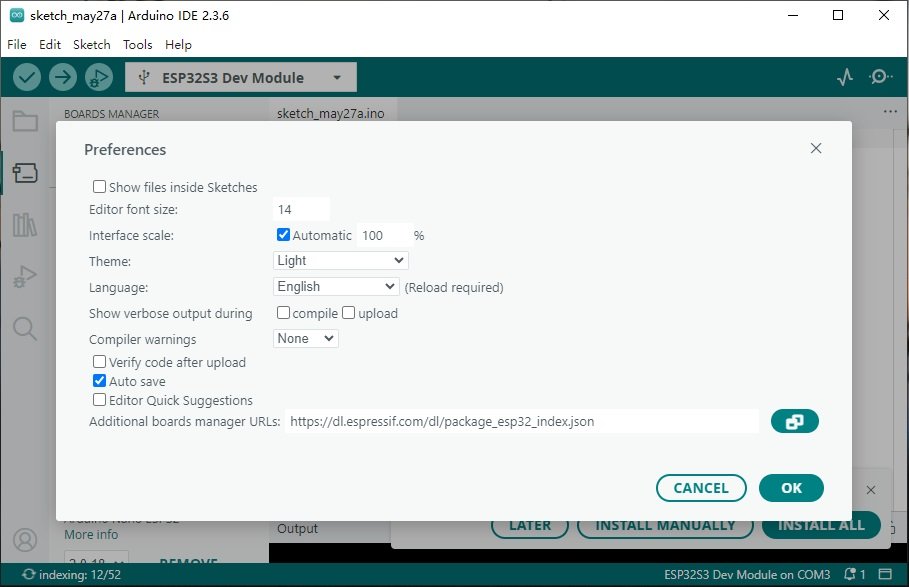This screenshot has width=909, height=587.
Task: Enable verbose output during upload
Action: point(348,313)
